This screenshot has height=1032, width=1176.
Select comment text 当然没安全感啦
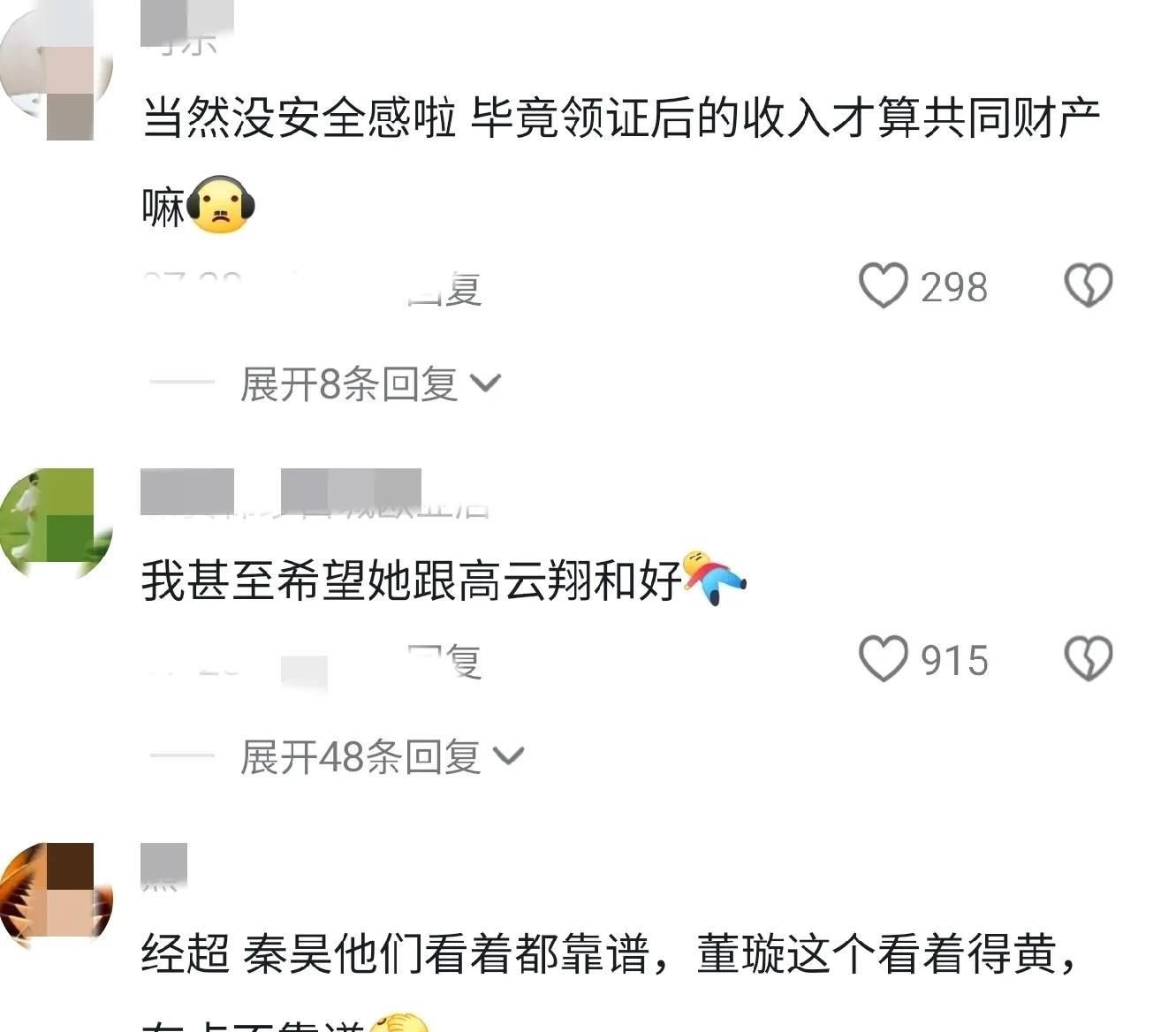(x=300, y=118)
